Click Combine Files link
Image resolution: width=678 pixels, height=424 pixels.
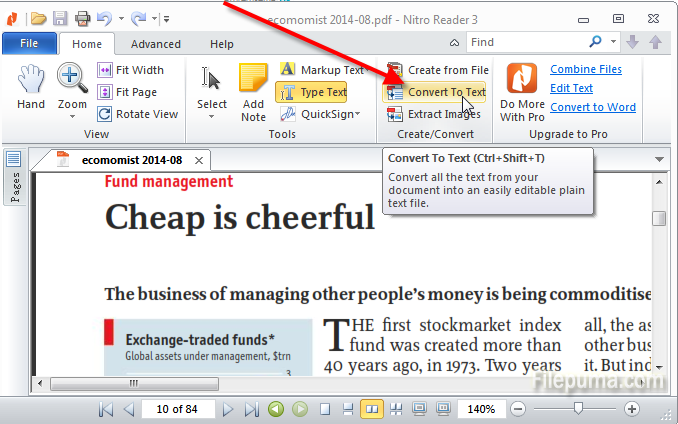(586, 69)
